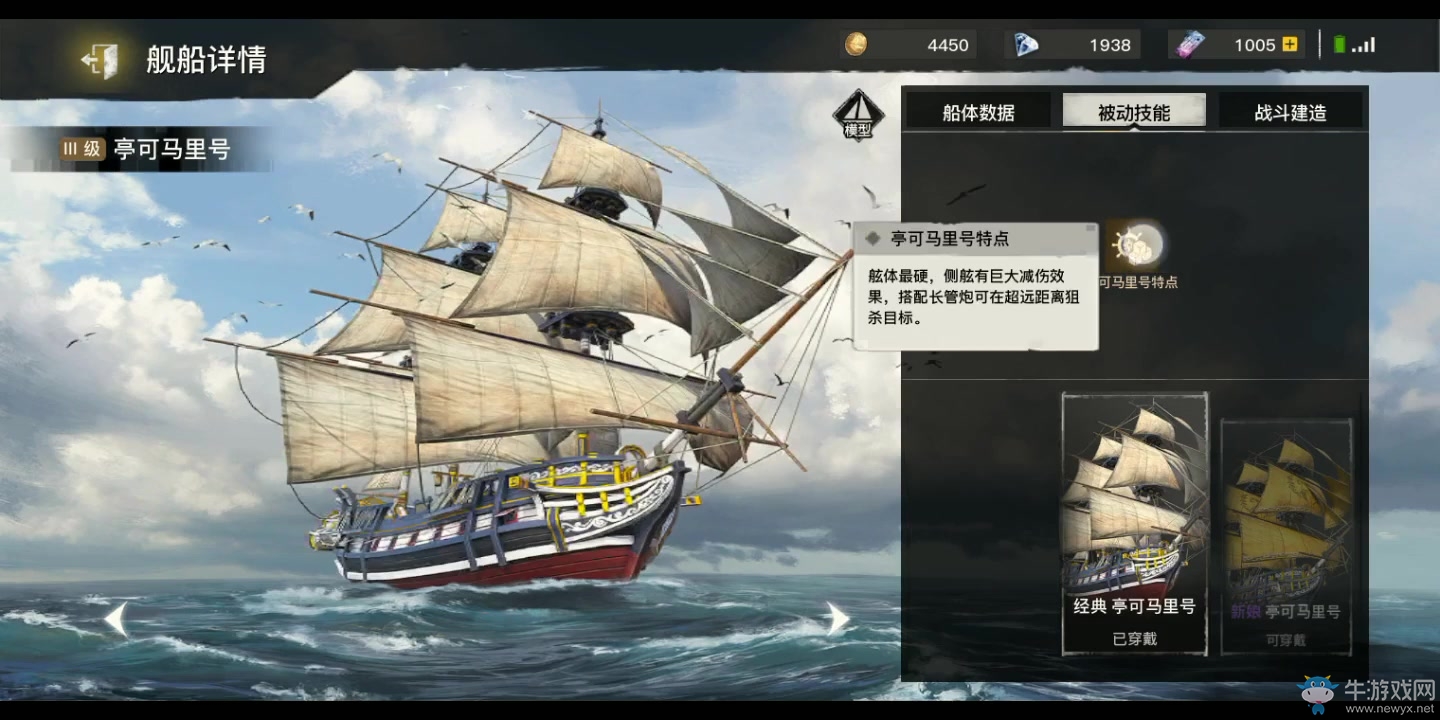Select the 新娘 亭可马里号 skin card
This screenshot has height=720, width=1440.
[1287, 536]
